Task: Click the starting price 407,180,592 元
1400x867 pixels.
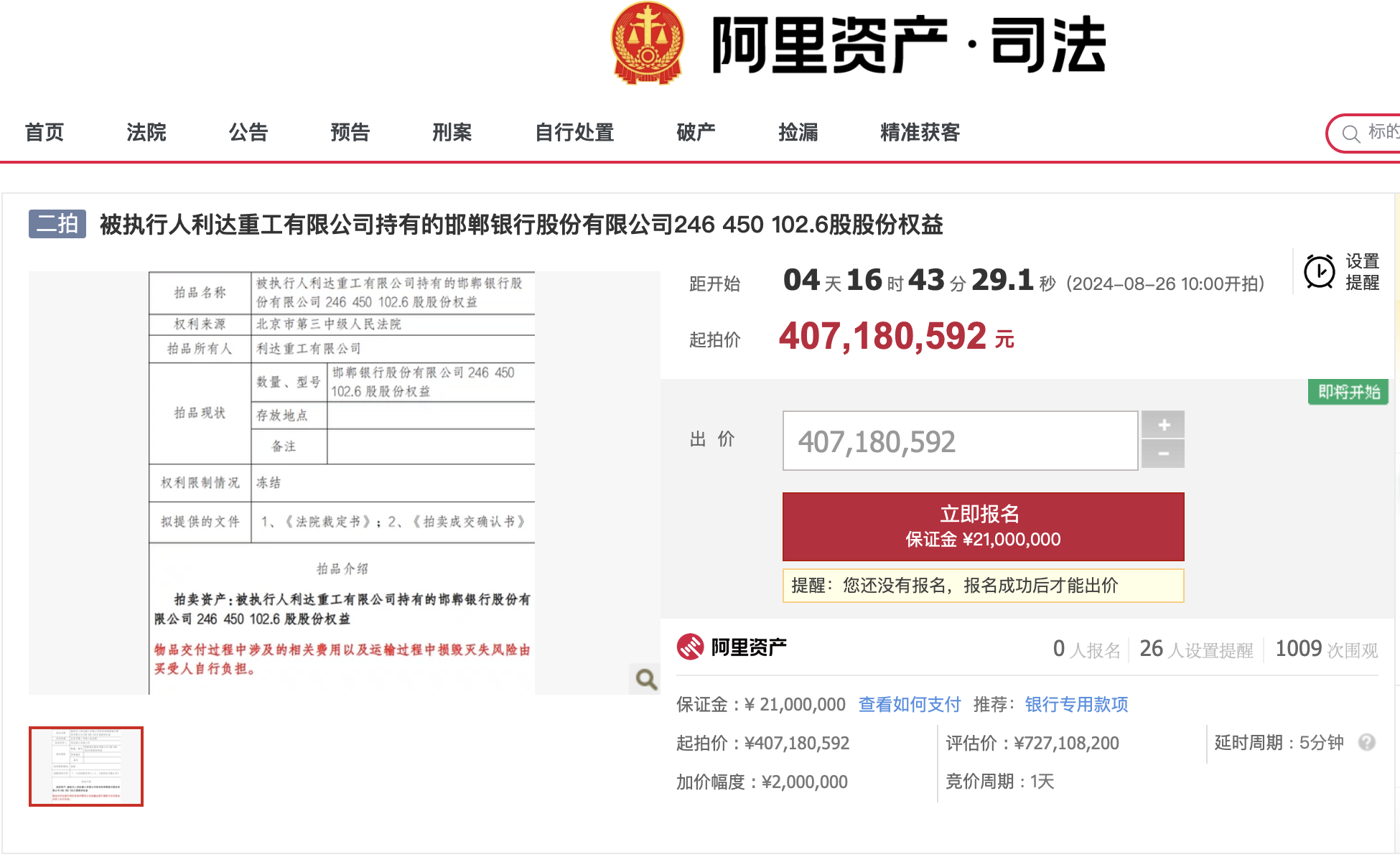Action: [x=896, y=336]
